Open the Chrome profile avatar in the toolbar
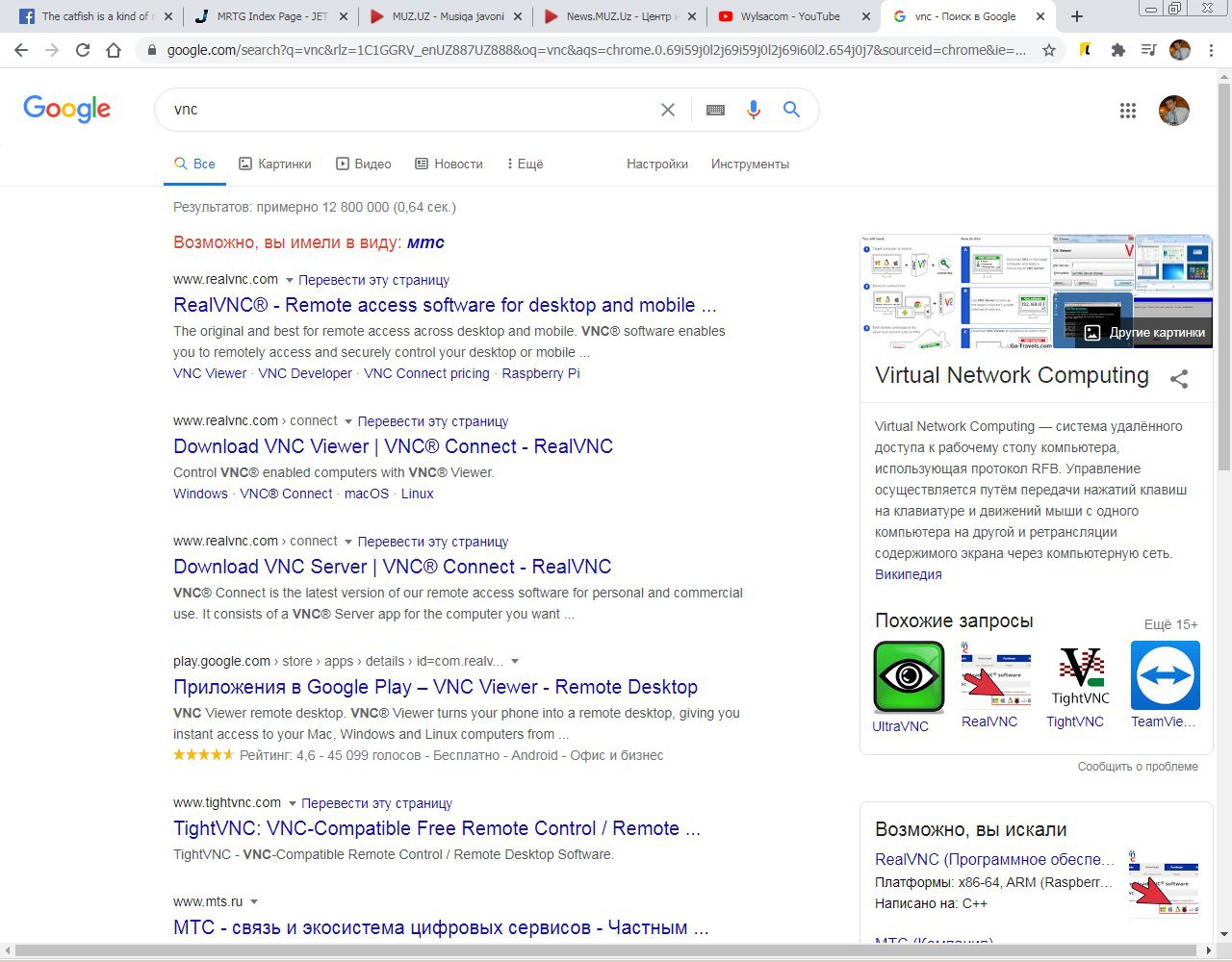Screen dimensions: 1232x962 click(1180, 50)
